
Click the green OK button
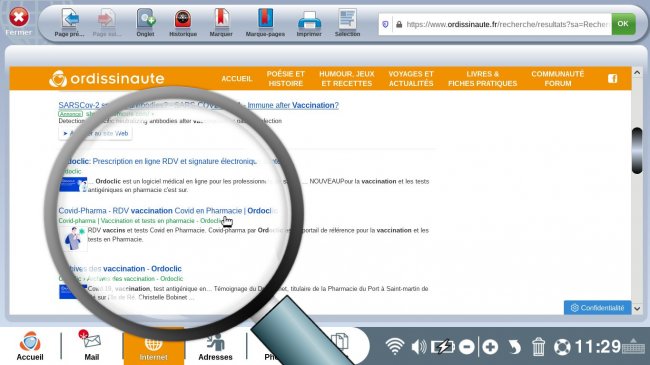[623, 24]
